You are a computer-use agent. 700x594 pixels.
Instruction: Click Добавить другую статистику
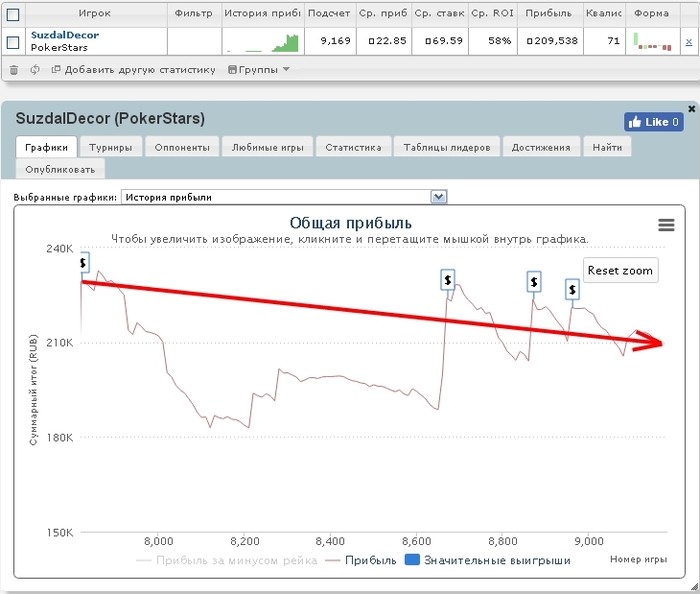point(133,70)
